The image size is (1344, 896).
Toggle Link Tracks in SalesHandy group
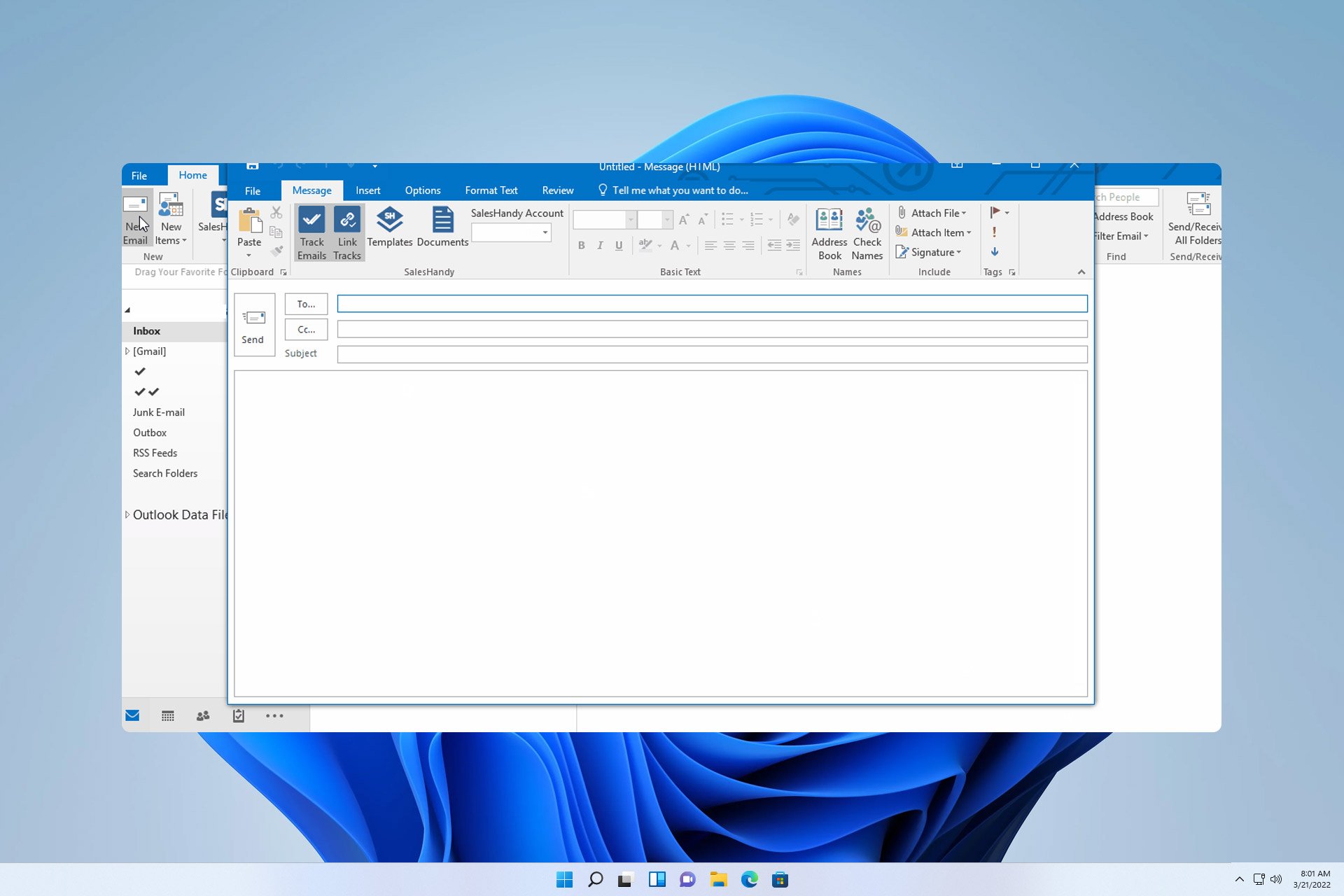pos(347,233)
